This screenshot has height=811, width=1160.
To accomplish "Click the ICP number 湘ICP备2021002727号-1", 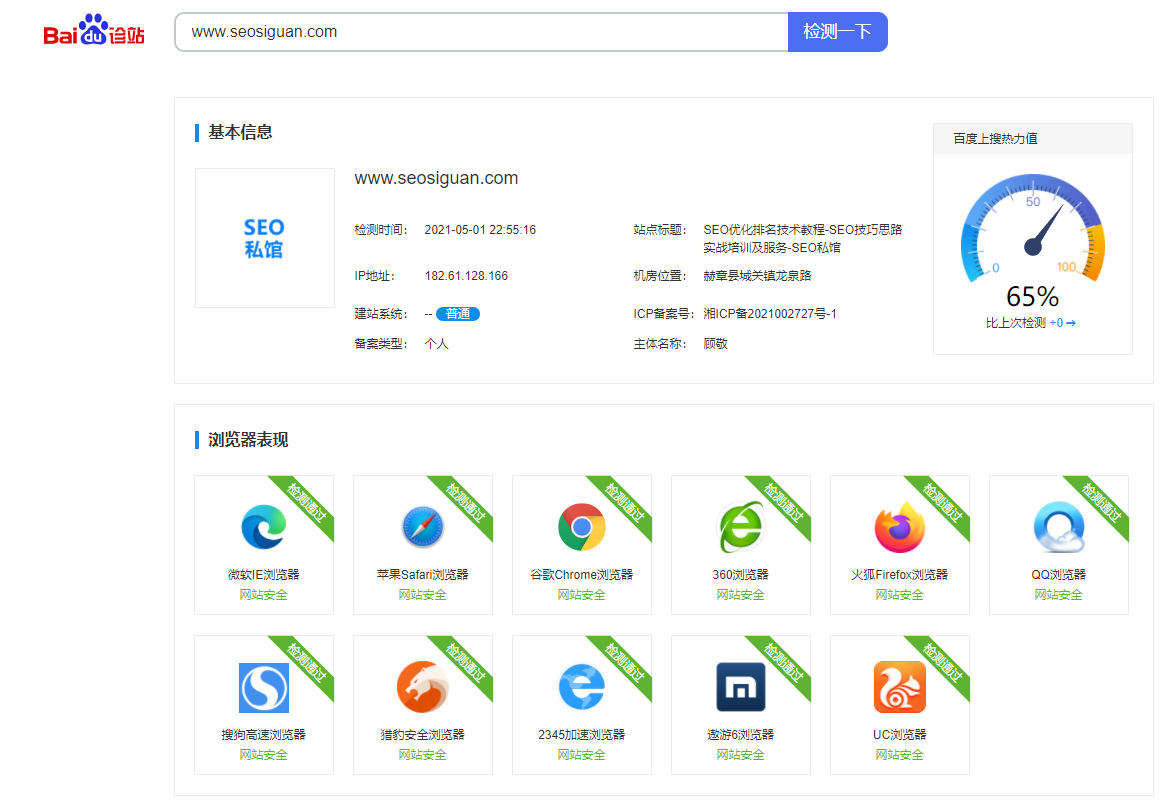I will (769, 314).
